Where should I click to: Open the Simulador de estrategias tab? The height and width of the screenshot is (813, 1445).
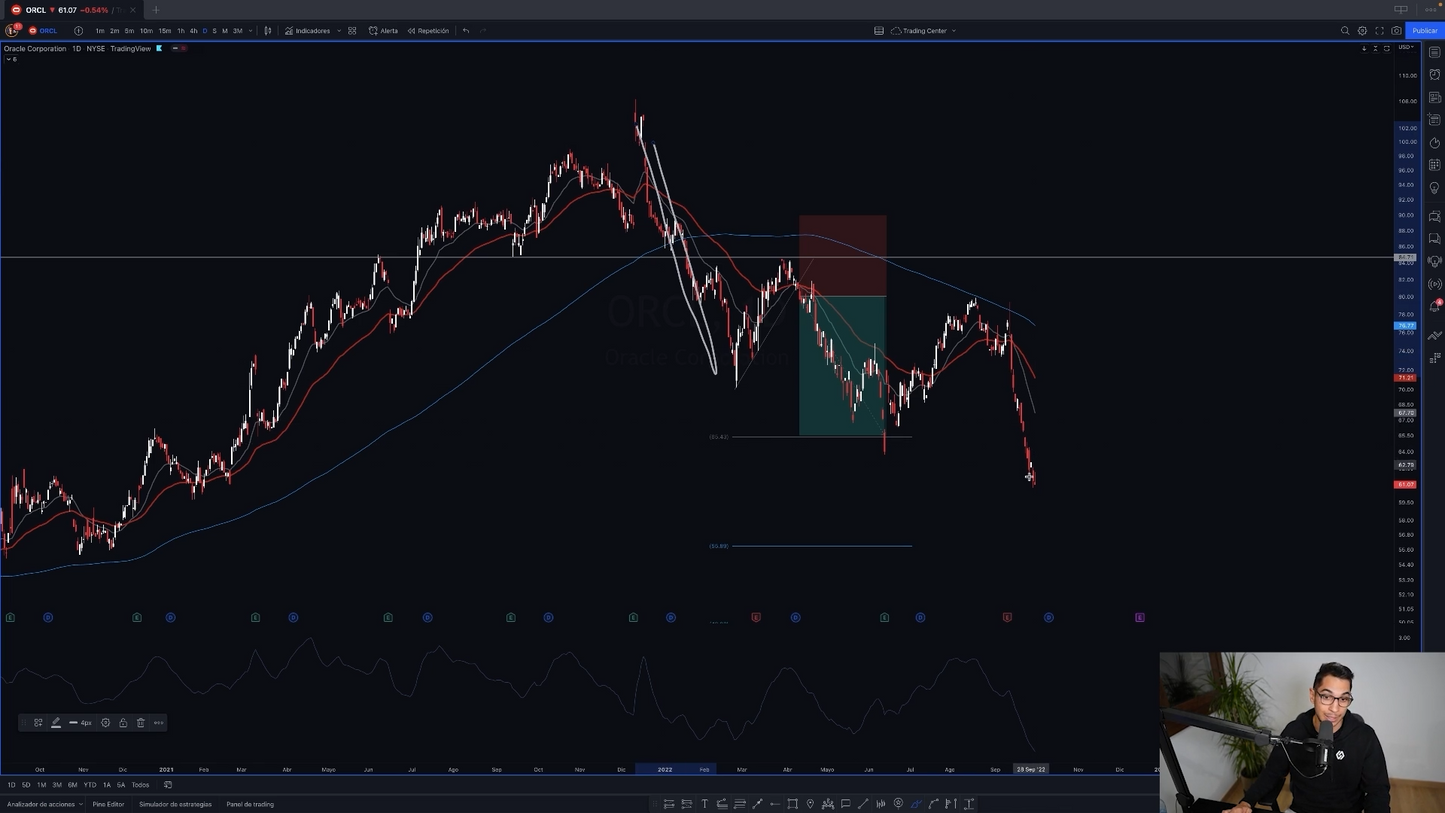click(x=175, y=804)
